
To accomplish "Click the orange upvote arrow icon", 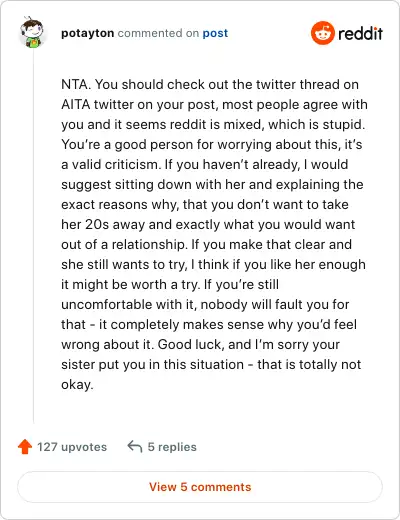I will coord(25,447).
